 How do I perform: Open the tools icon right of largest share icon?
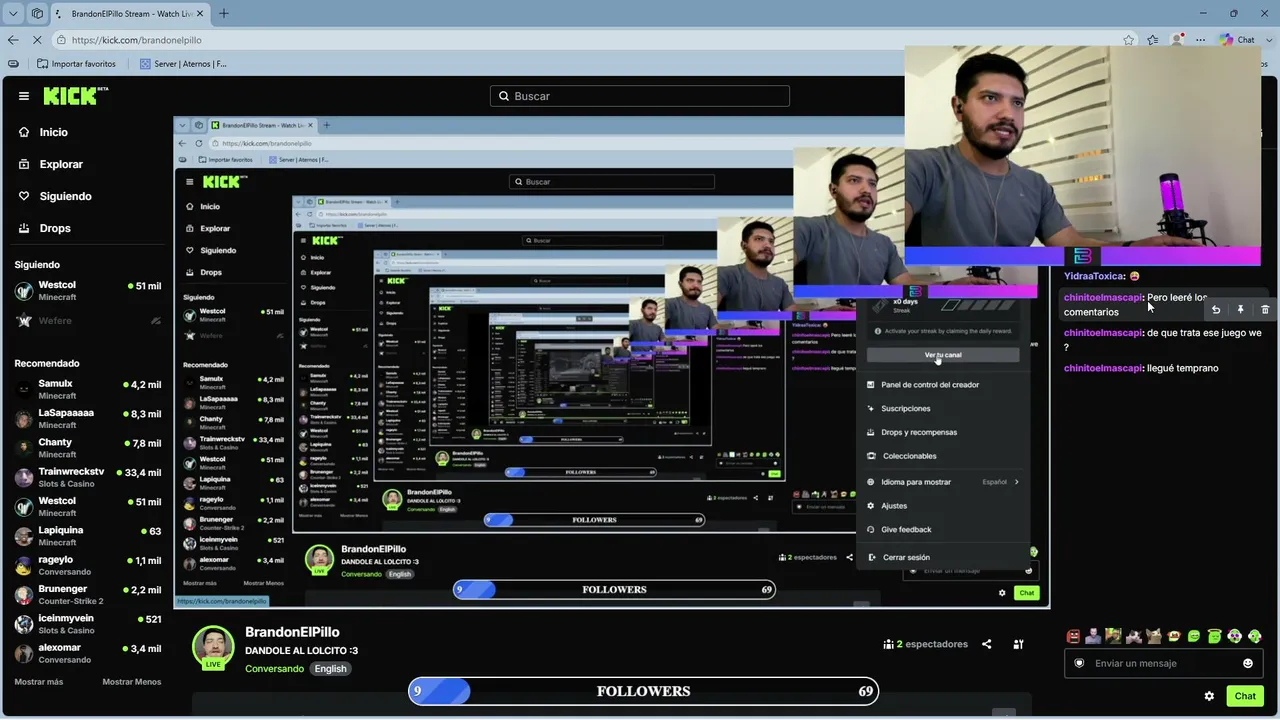click(1019, 644)
